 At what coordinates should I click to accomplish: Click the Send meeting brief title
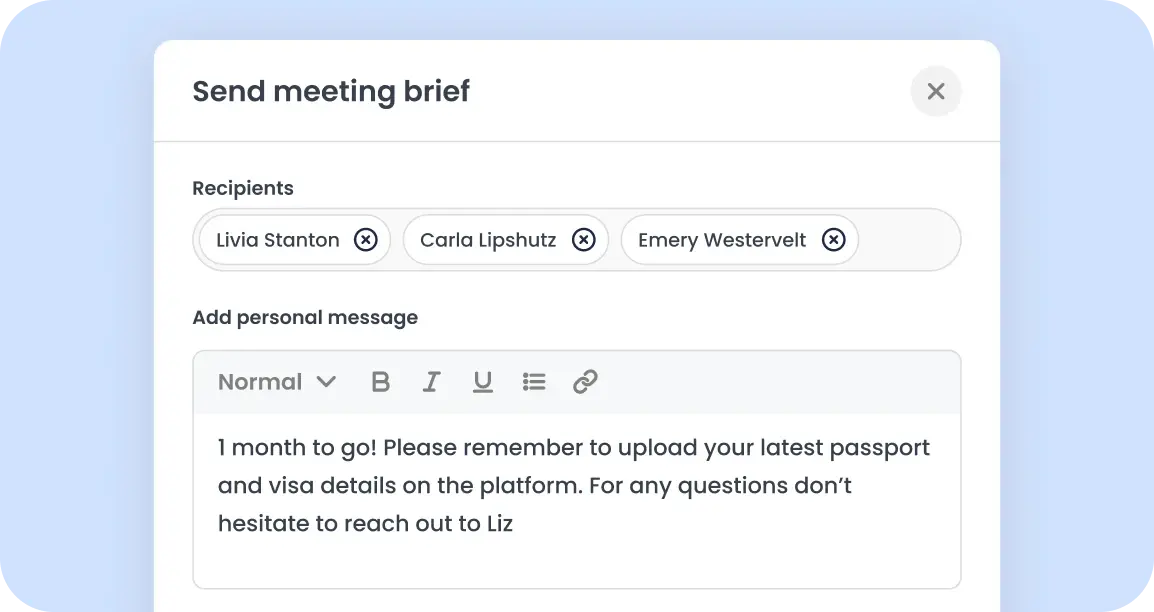click(331, 92)
